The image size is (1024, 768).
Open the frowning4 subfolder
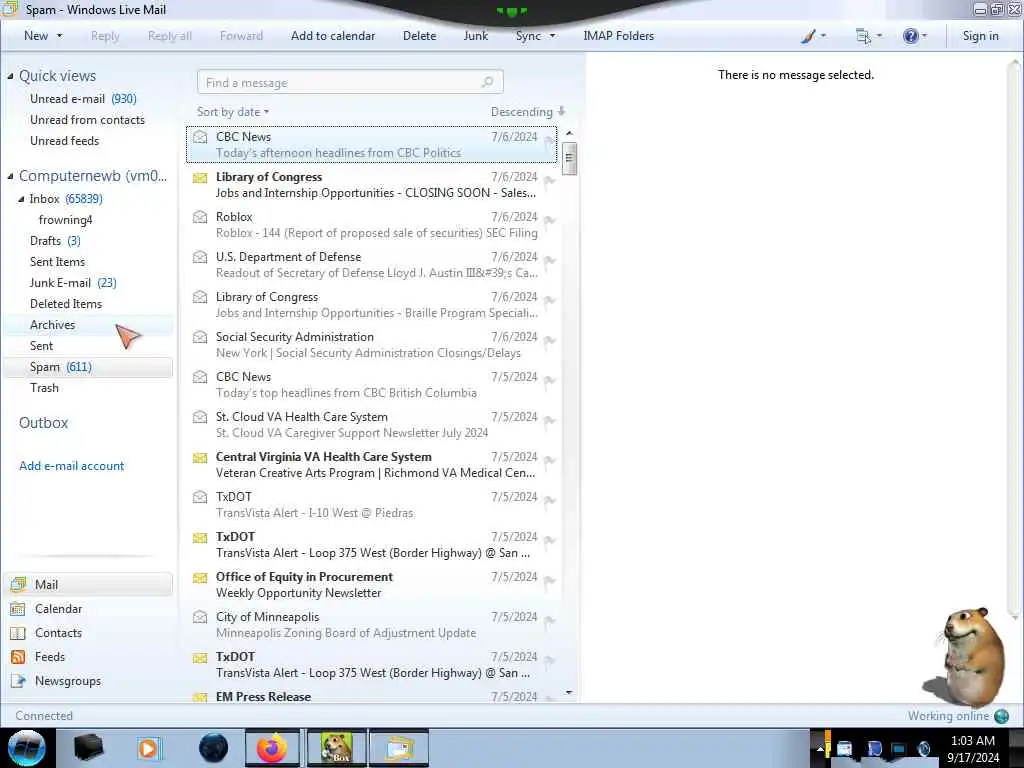click(65, 219)
